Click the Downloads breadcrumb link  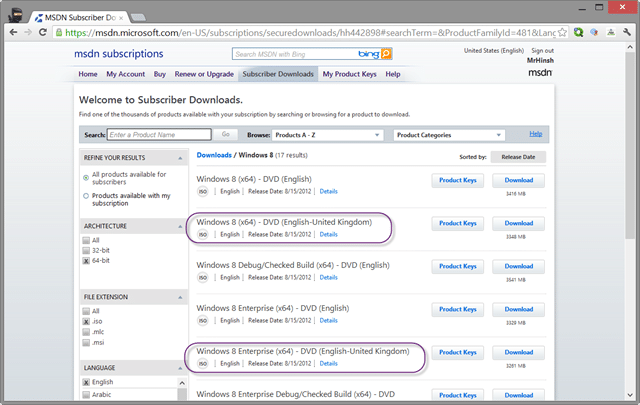click(x=214, y=155)
